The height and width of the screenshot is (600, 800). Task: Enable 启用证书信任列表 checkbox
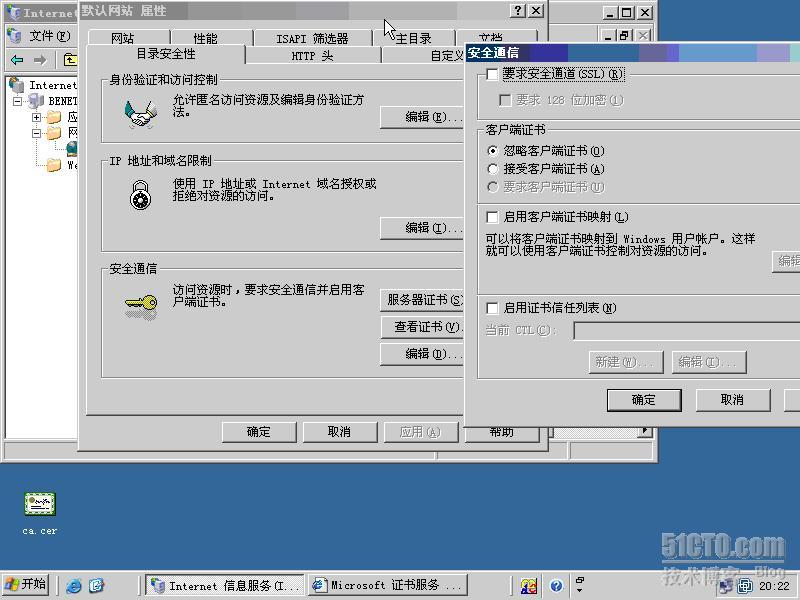coord(492,308)
